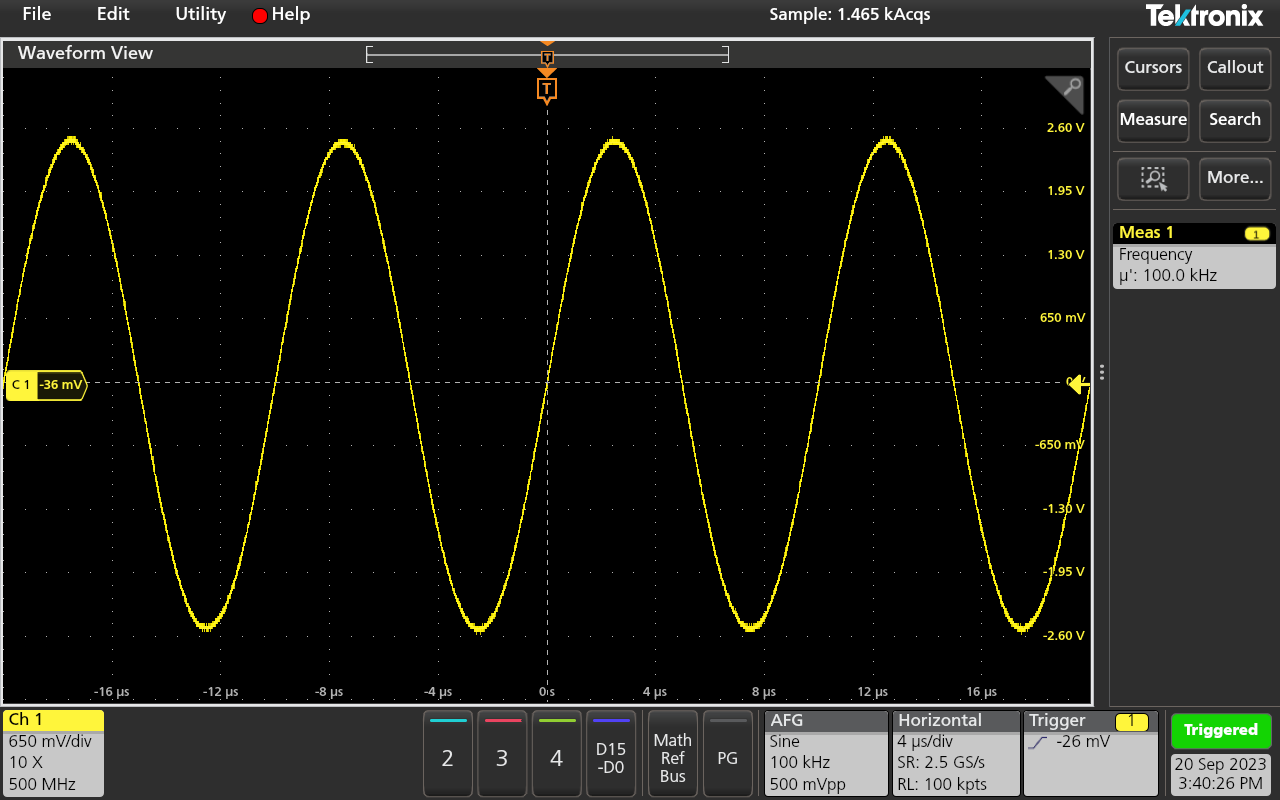Click the C1 channel ground level handle
This screenshot has height=800, width=1280.
tap(46, 385)
